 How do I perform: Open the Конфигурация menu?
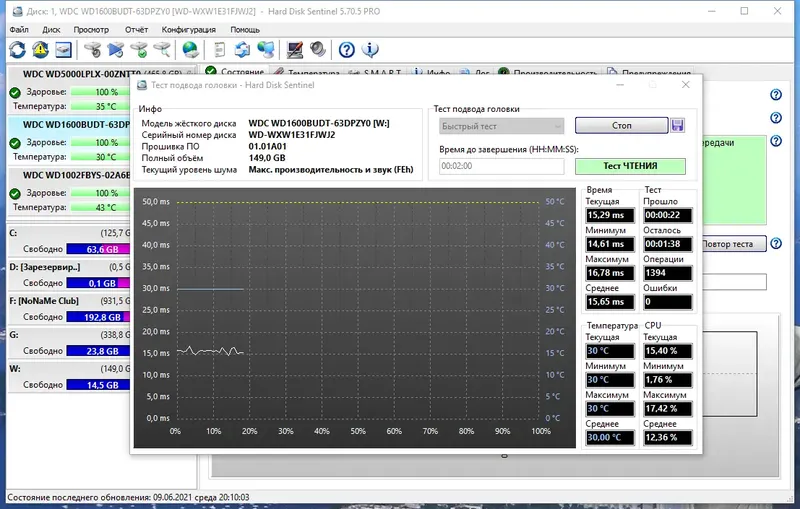tap(189, 30)
